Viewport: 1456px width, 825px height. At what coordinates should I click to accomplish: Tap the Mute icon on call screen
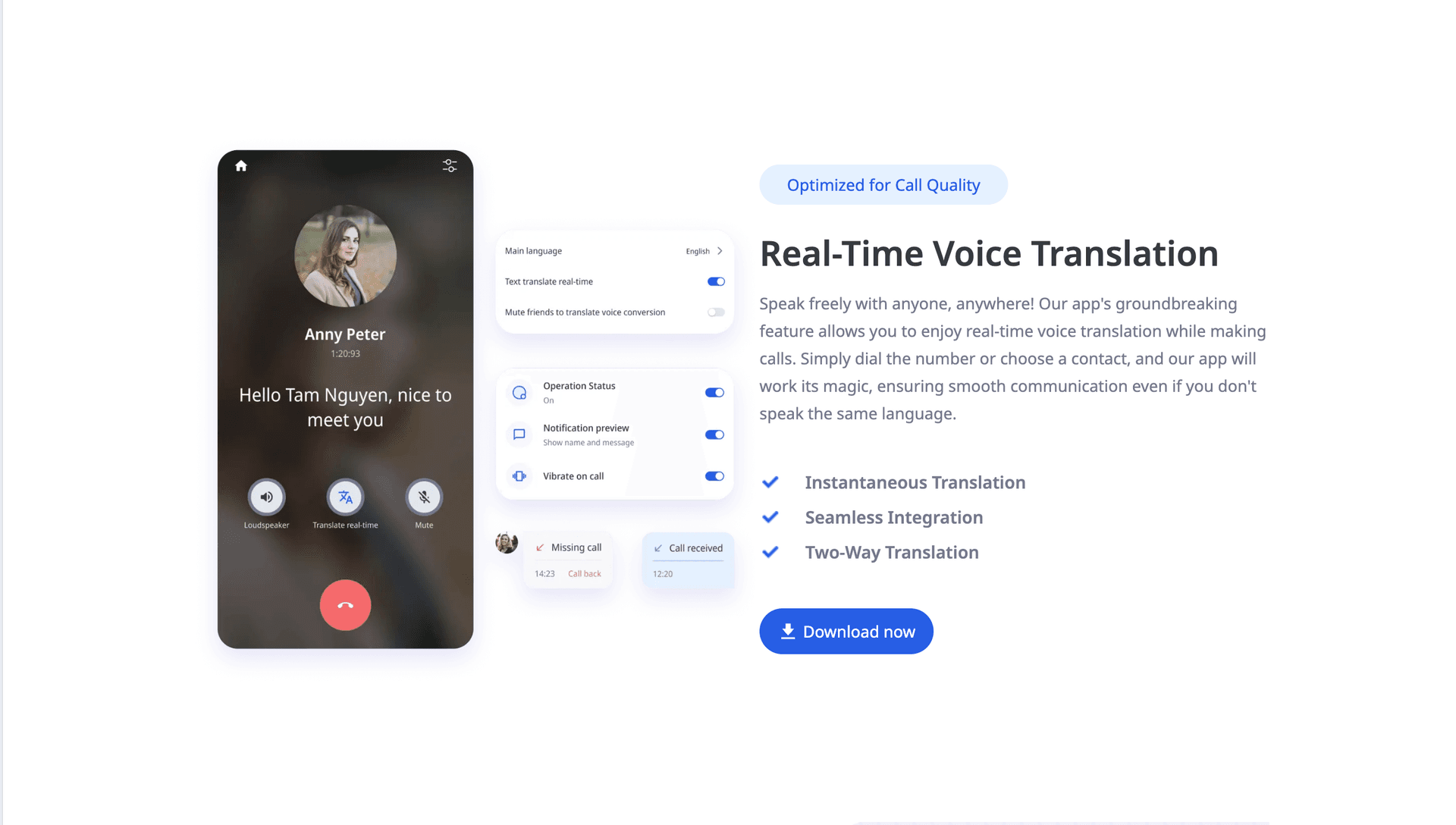click(424, 497)
